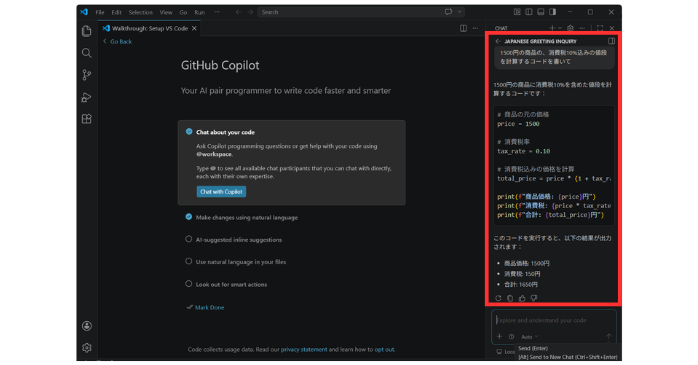The width and height of the screenshot is (698, 365).
Task: Open the privacy statement link
Action: point(304,349)
